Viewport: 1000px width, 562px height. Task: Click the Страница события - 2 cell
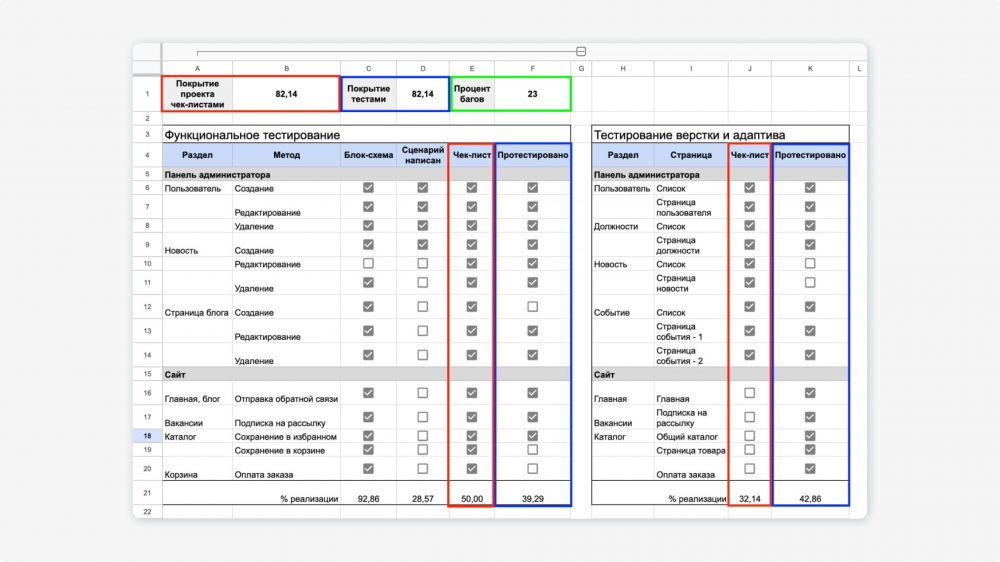point(691,355)
